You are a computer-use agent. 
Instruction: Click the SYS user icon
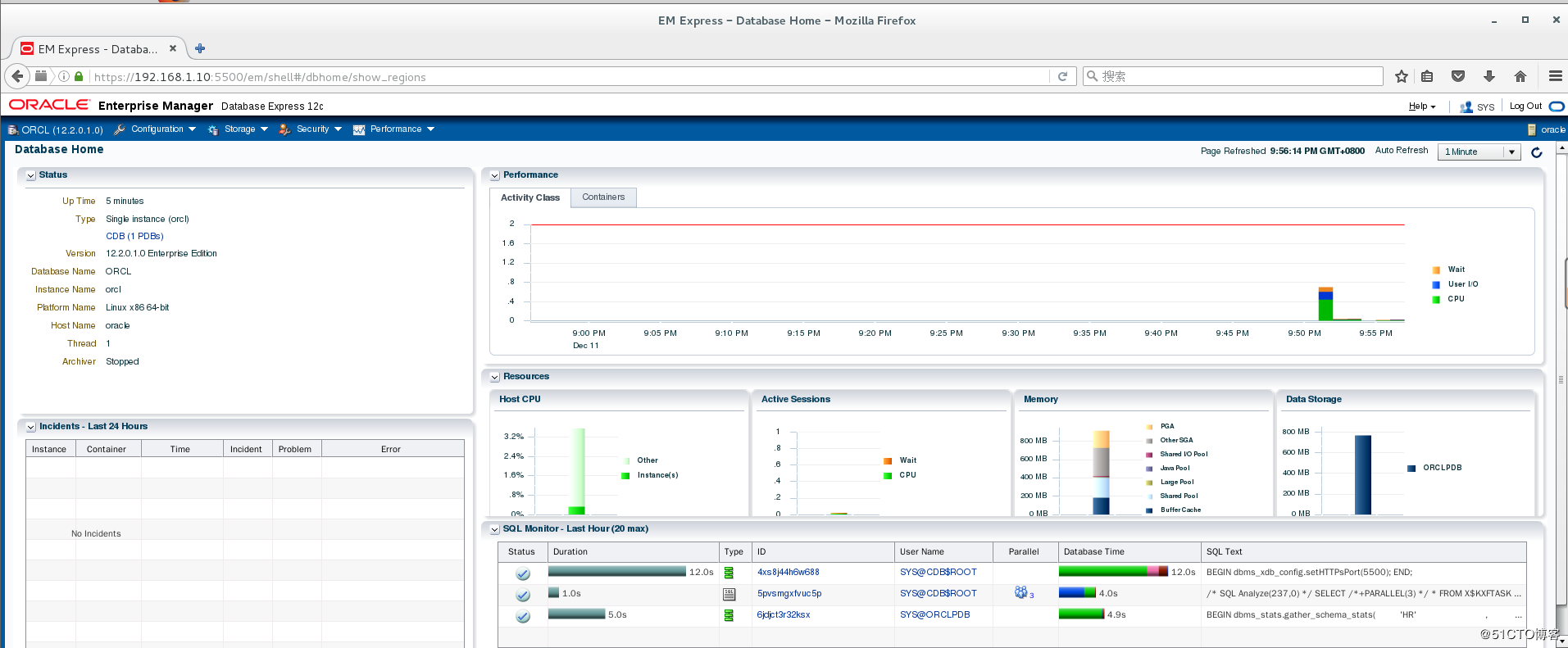1466,106
